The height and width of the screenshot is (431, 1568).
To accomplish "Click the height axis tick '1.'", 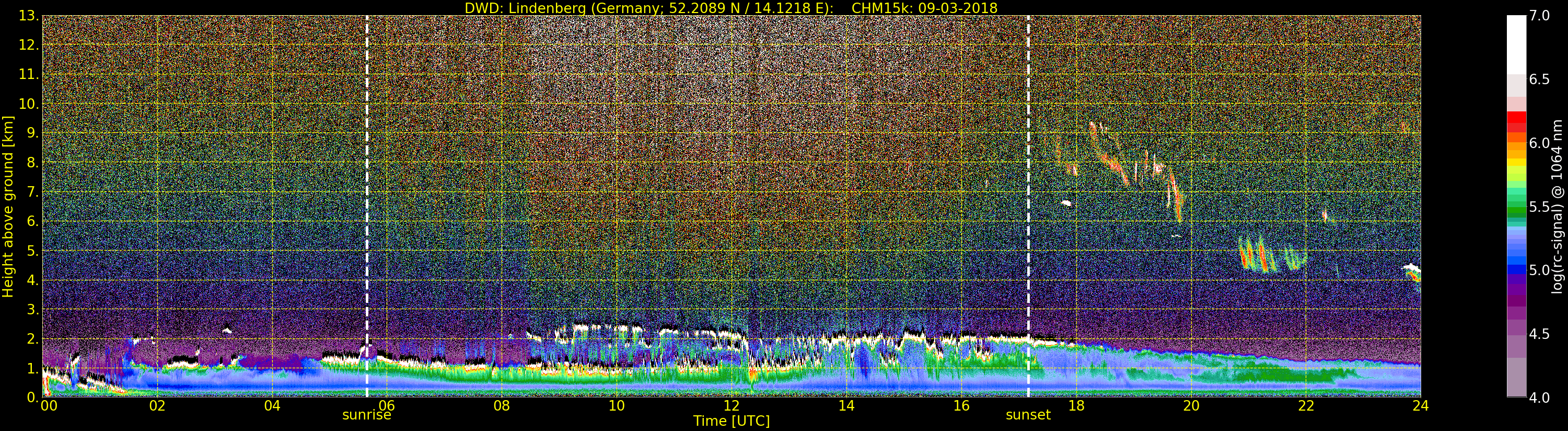I will coord(33,368).
